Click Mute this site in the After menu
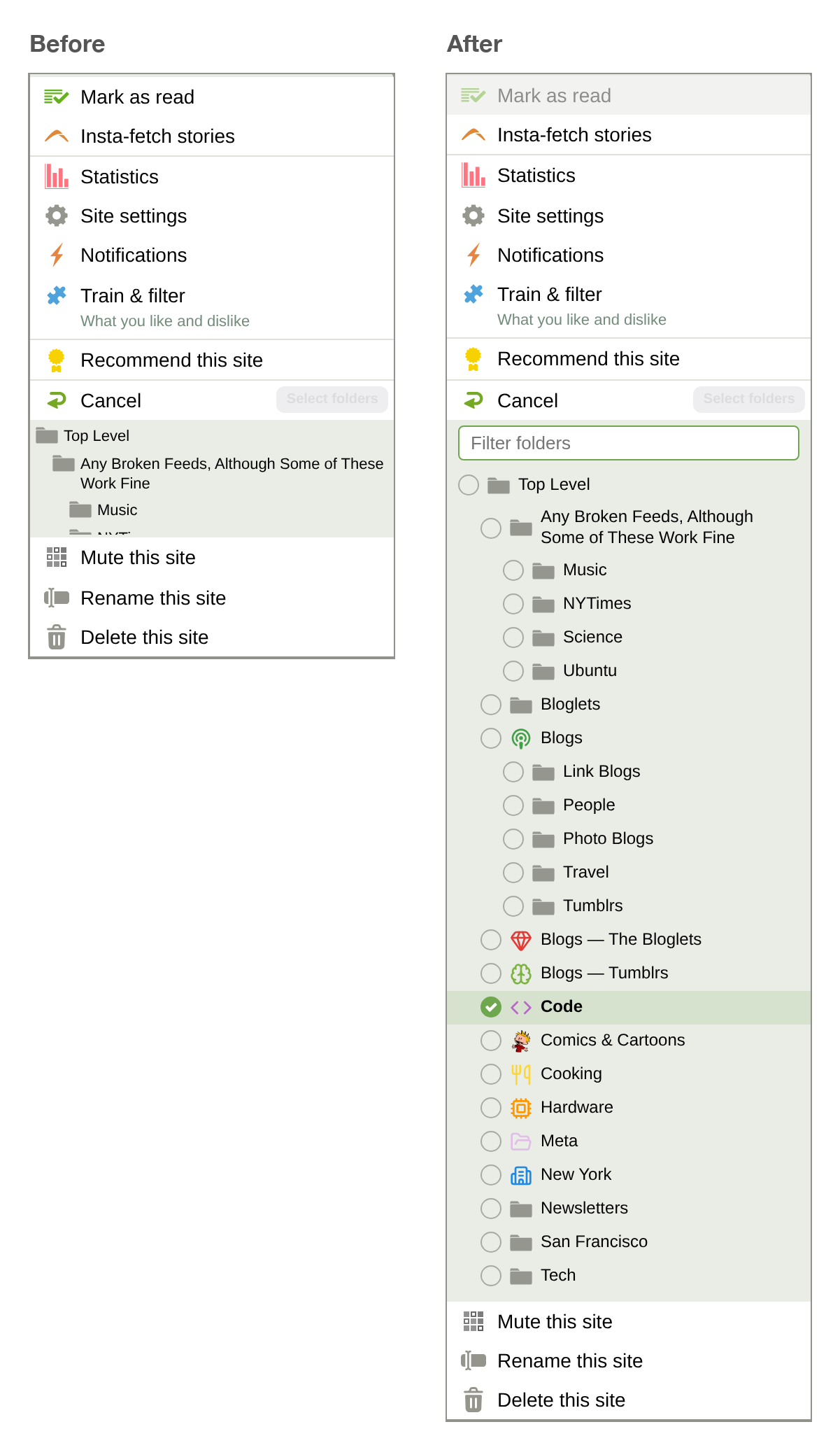This screenshot has height=1450, width=840. coord(629,1321)
